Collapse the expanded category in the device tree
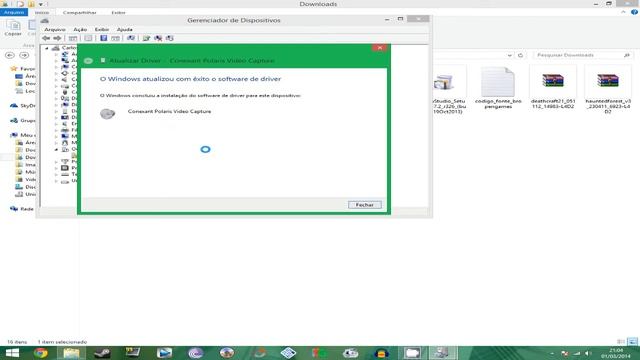The height and width of the screenshot is (360, 640). [56, 149]
